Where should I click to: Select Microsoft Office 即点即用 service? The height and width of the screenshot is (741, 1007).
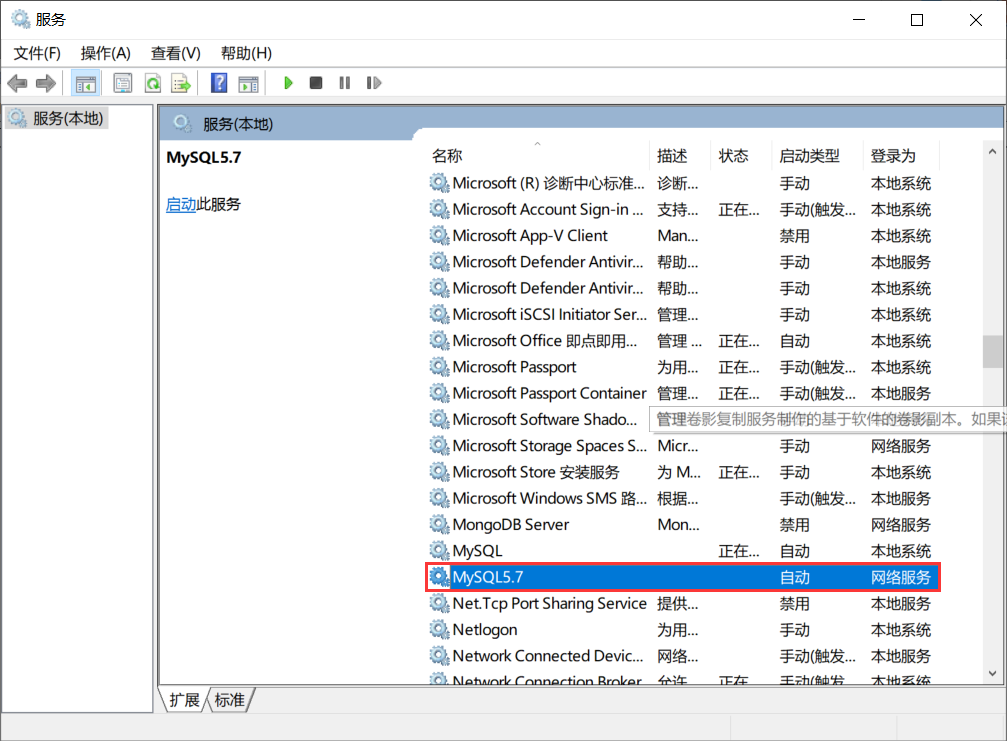pyautogui.click(x=683, y=341)
